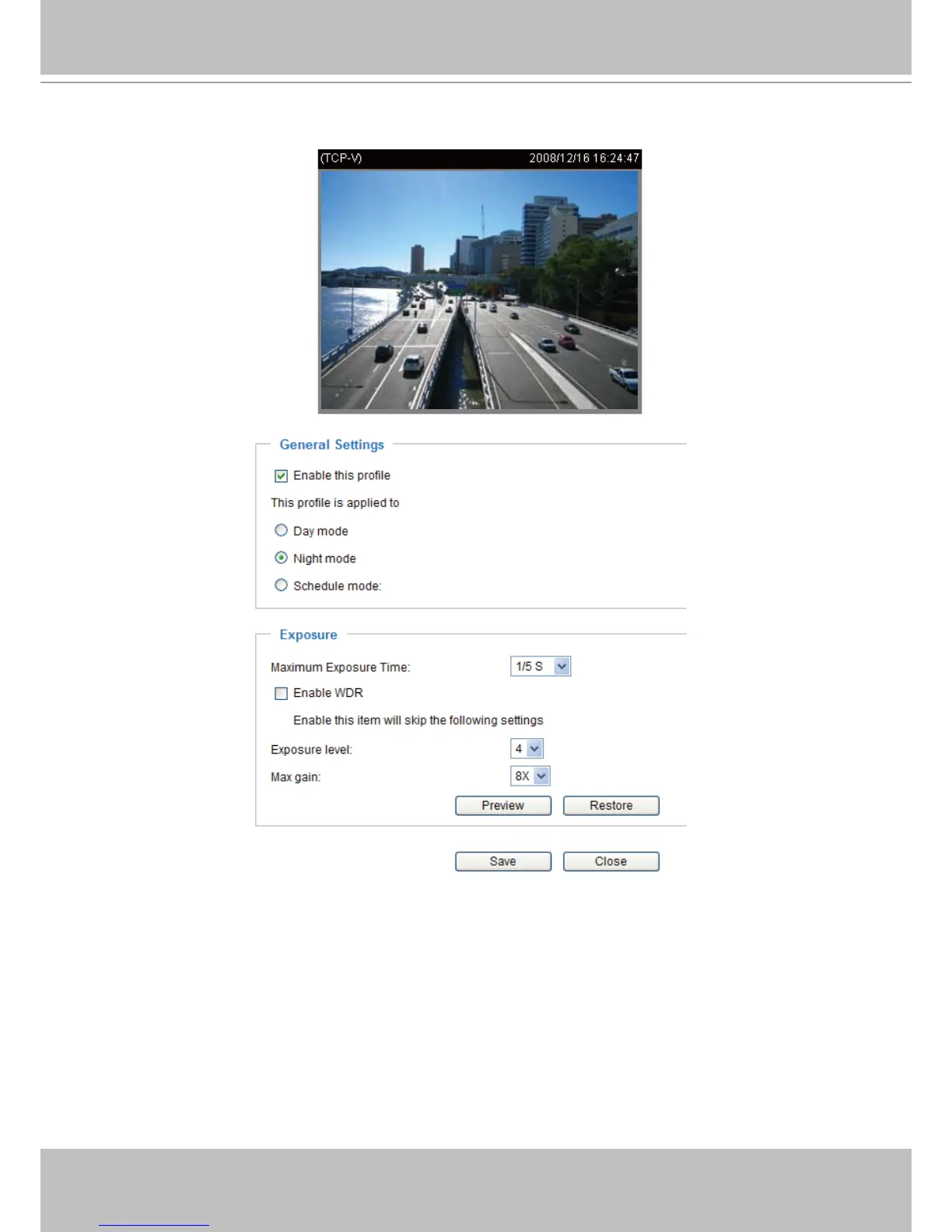Select the Night mode radio button
Image resolution: width=952 pixels, height=1232 pixels.
(x=281, y=558)
